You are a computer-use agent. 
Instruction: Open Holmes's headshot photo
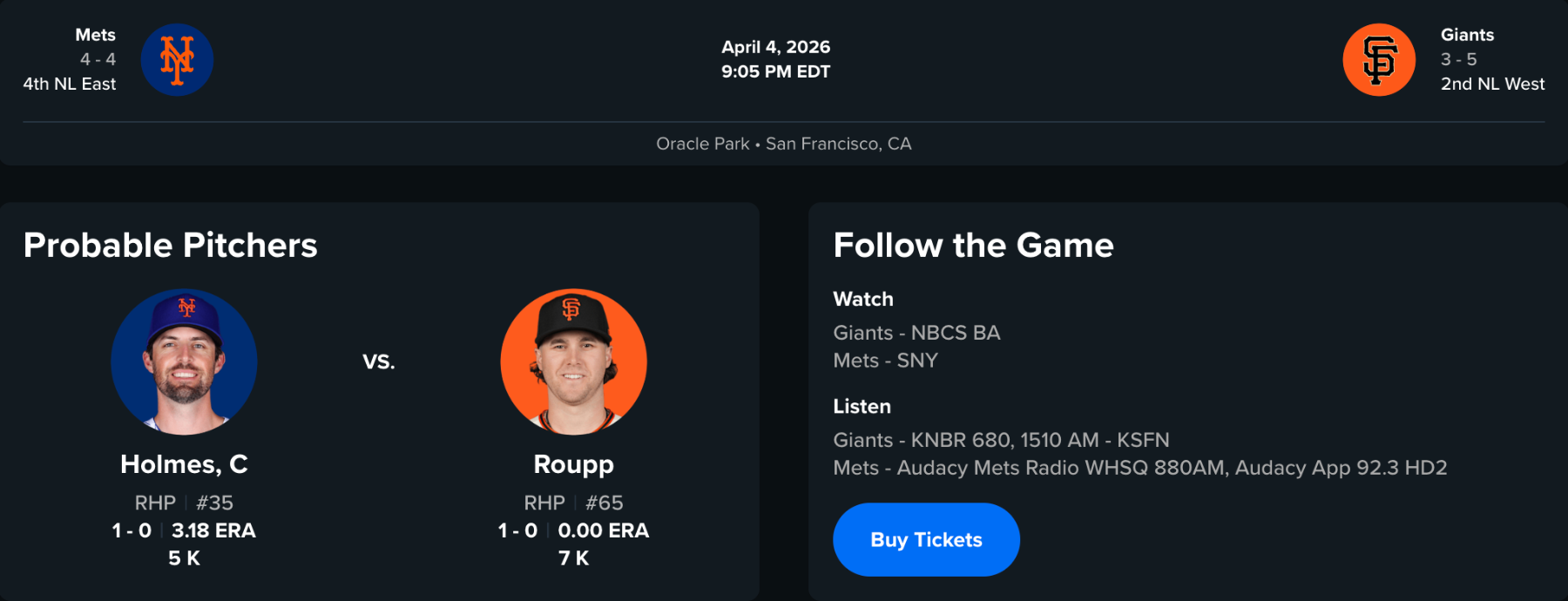point(184,361)
